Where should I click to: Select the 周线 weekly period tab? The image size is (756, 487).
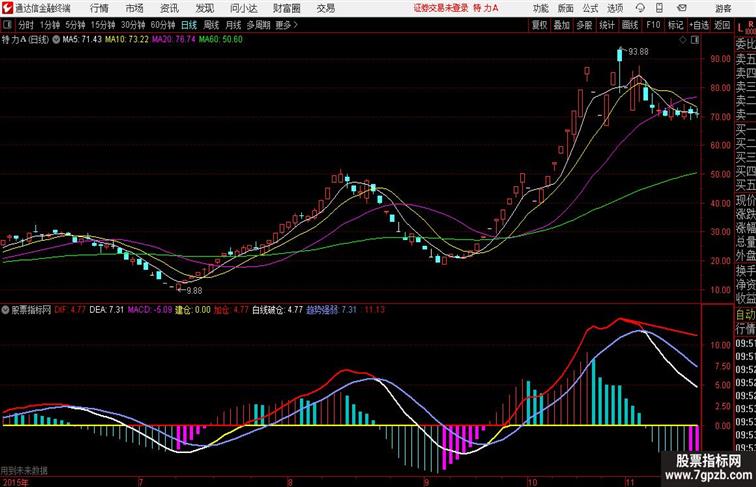click(211, 25)
